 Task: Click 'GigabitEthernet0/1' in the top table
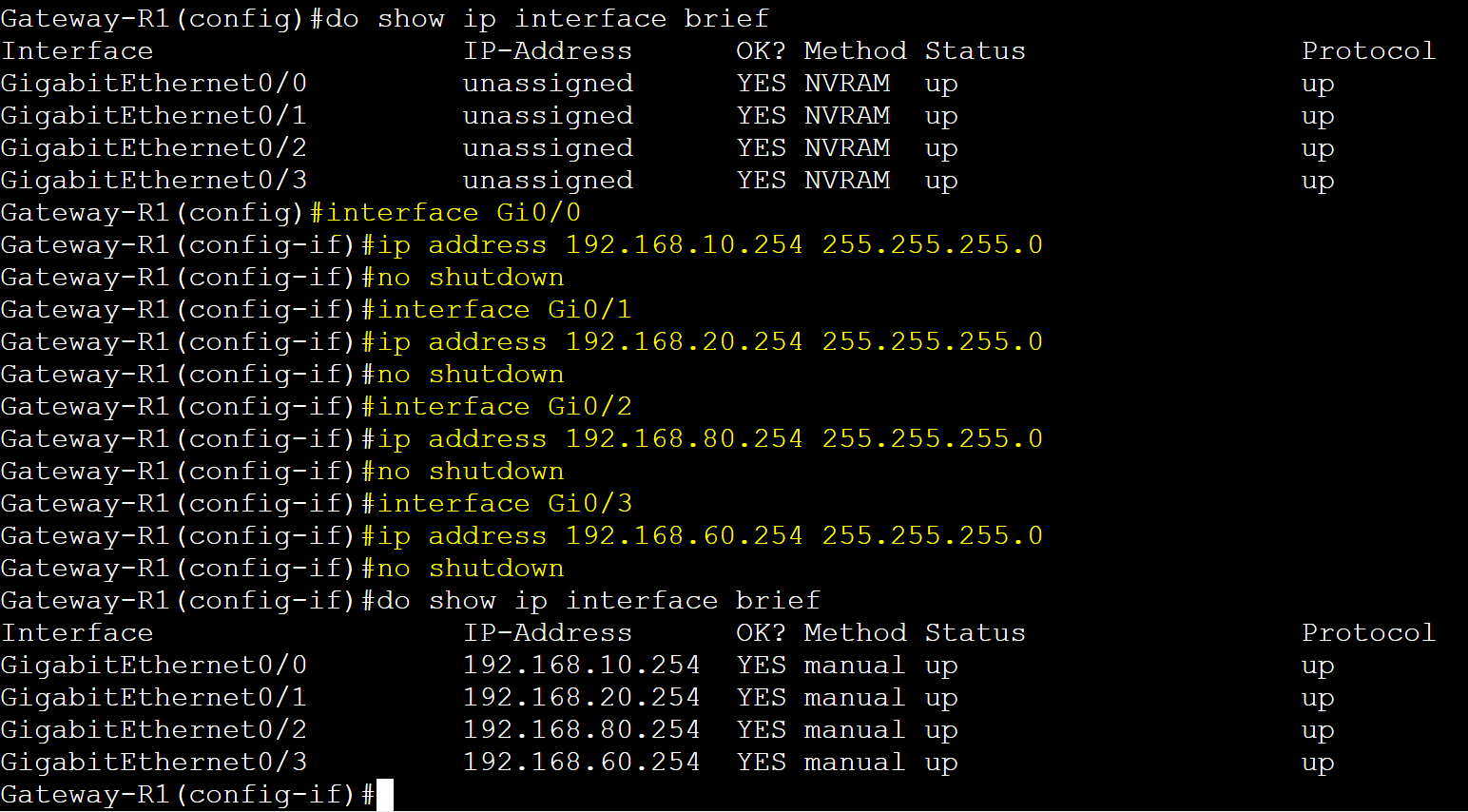(x=154, y=115)
